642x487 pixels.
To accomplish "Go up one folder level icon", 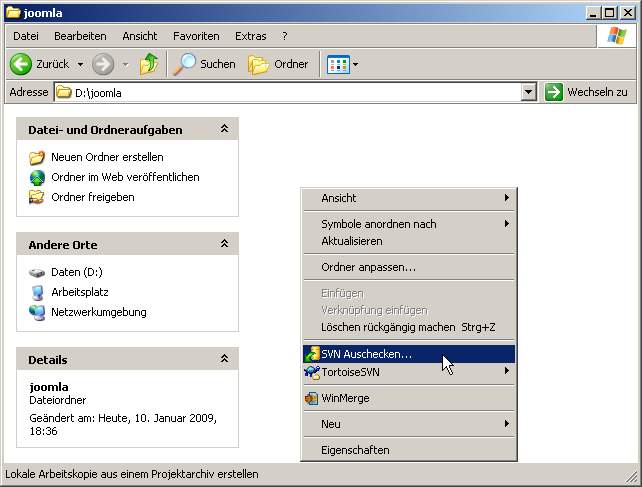I will pos(149,64).
